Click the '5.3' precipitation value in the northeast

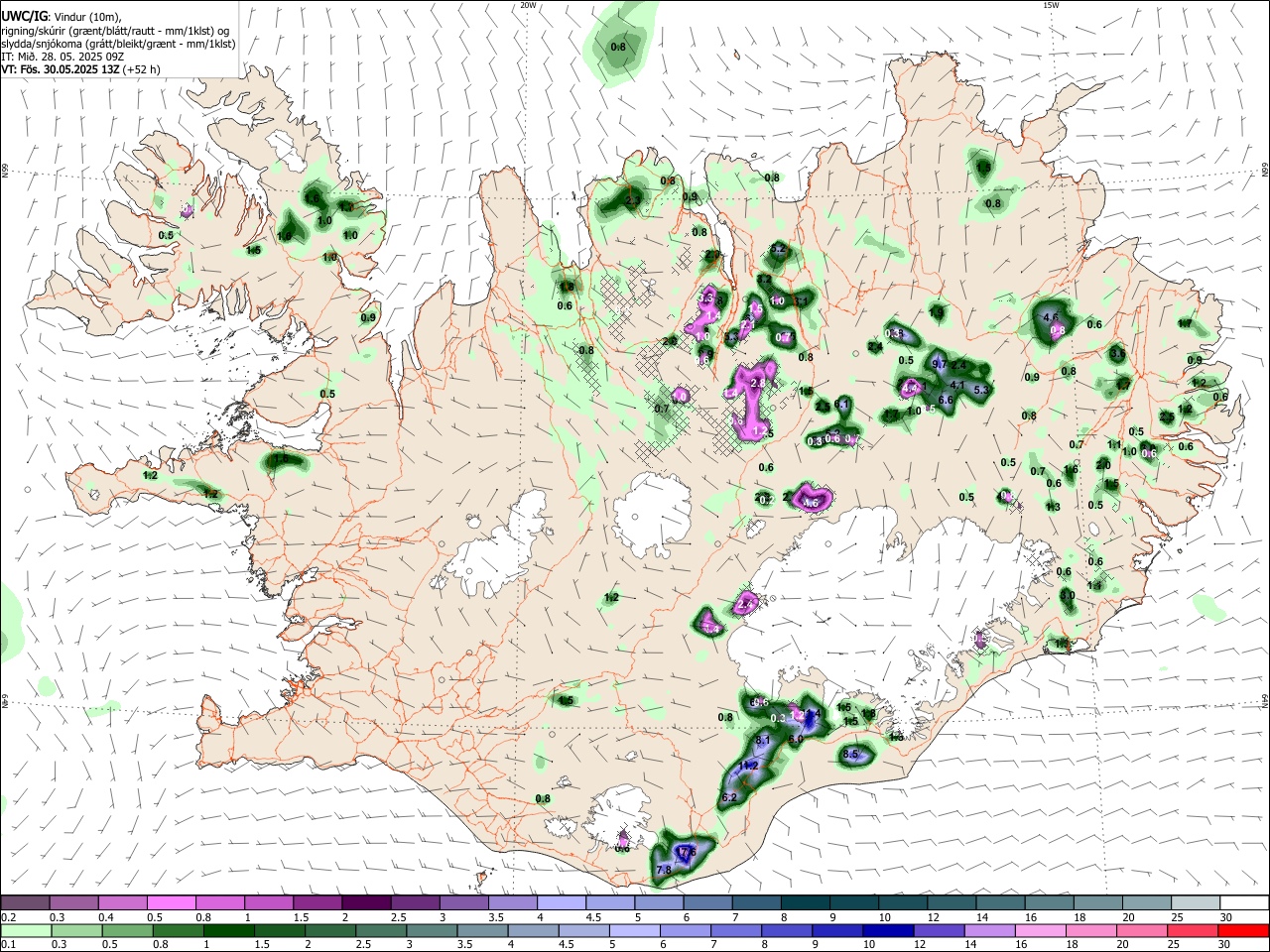coord(982,390)
